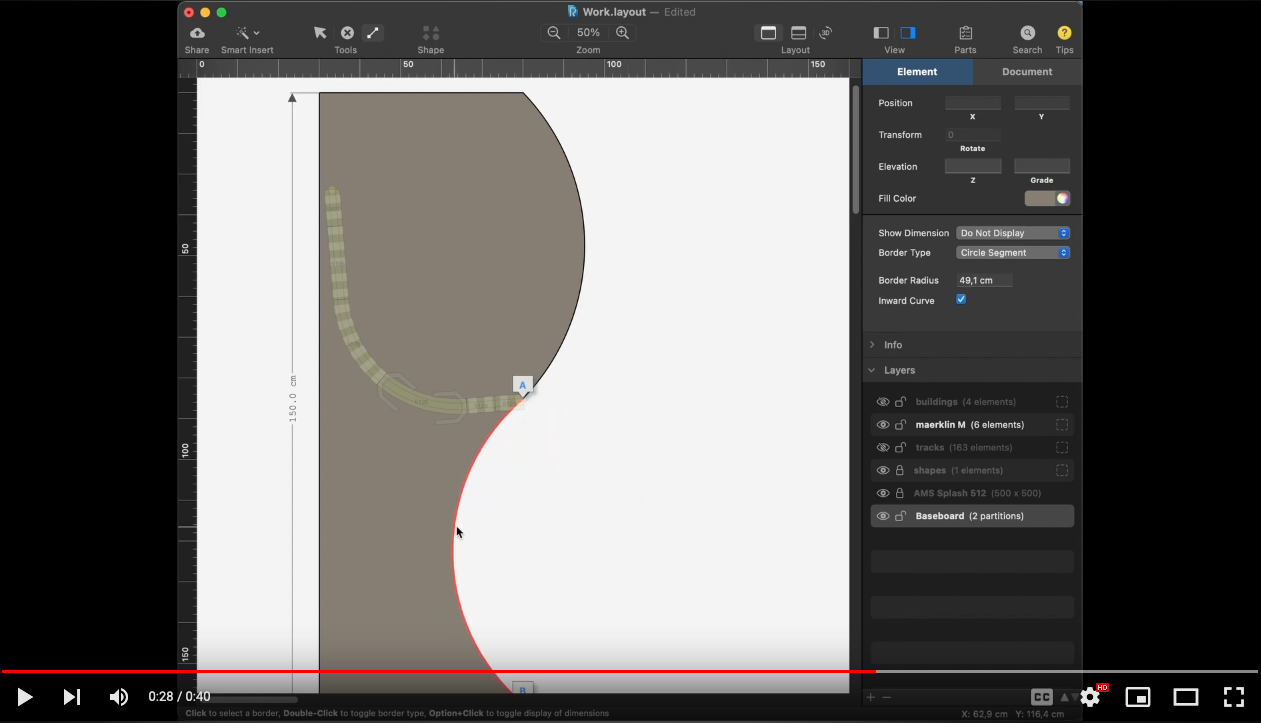Open the Smart Insert wand dropdown
The height and width of the screenshot is (723, 1261).
(247, 33)
